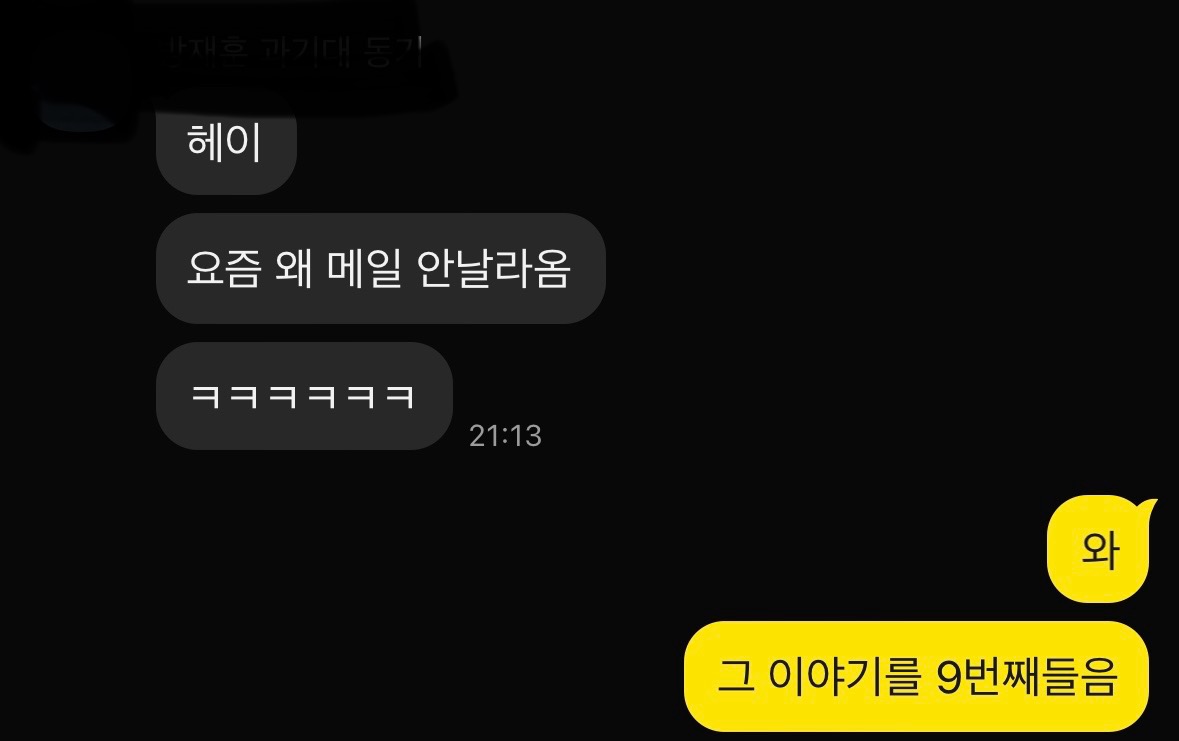
Task: Click the partially hidden sender name label
Action: [295, 53]
